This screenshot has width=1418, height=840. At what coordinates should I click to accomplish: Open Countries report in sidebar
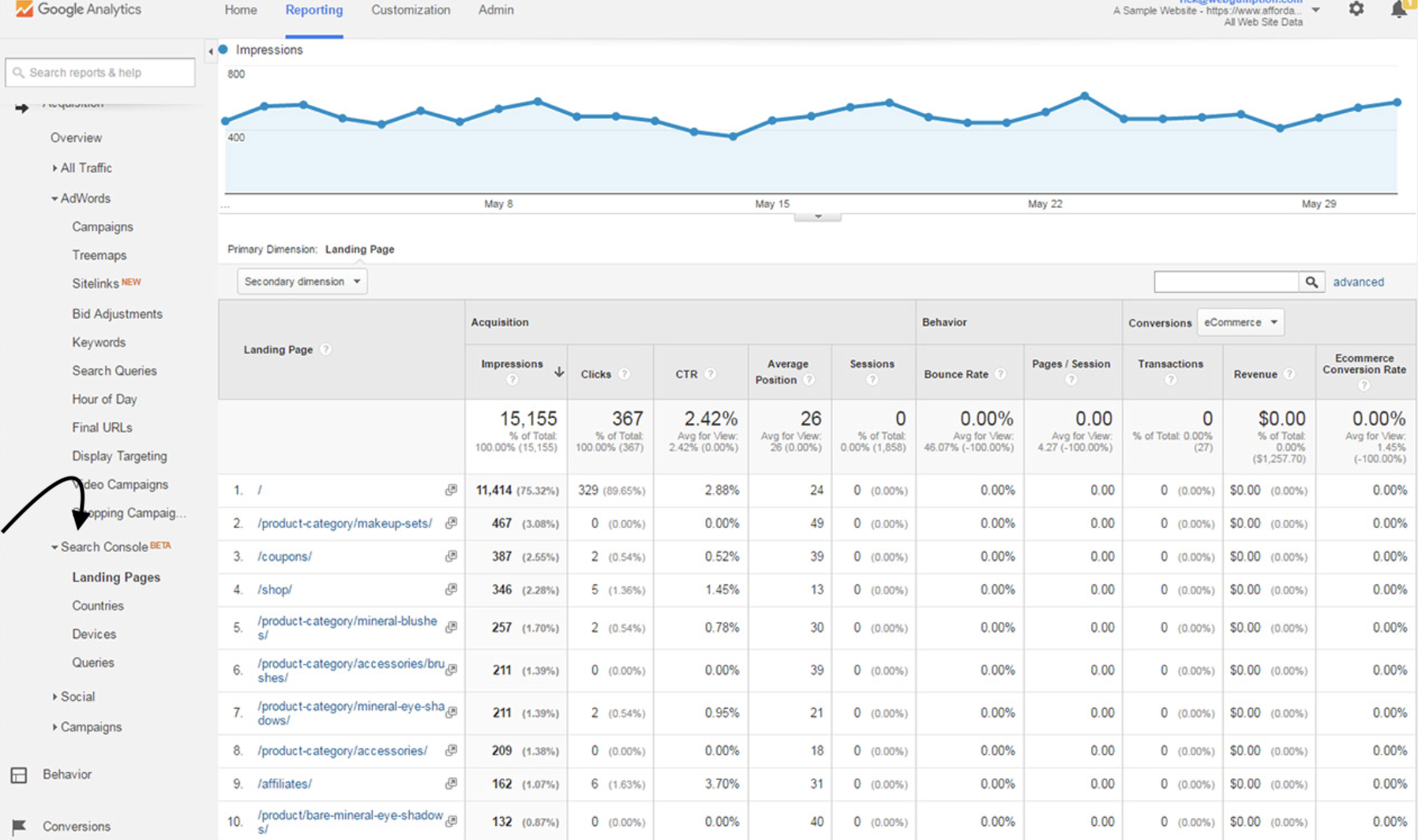(x=98, y=606)
